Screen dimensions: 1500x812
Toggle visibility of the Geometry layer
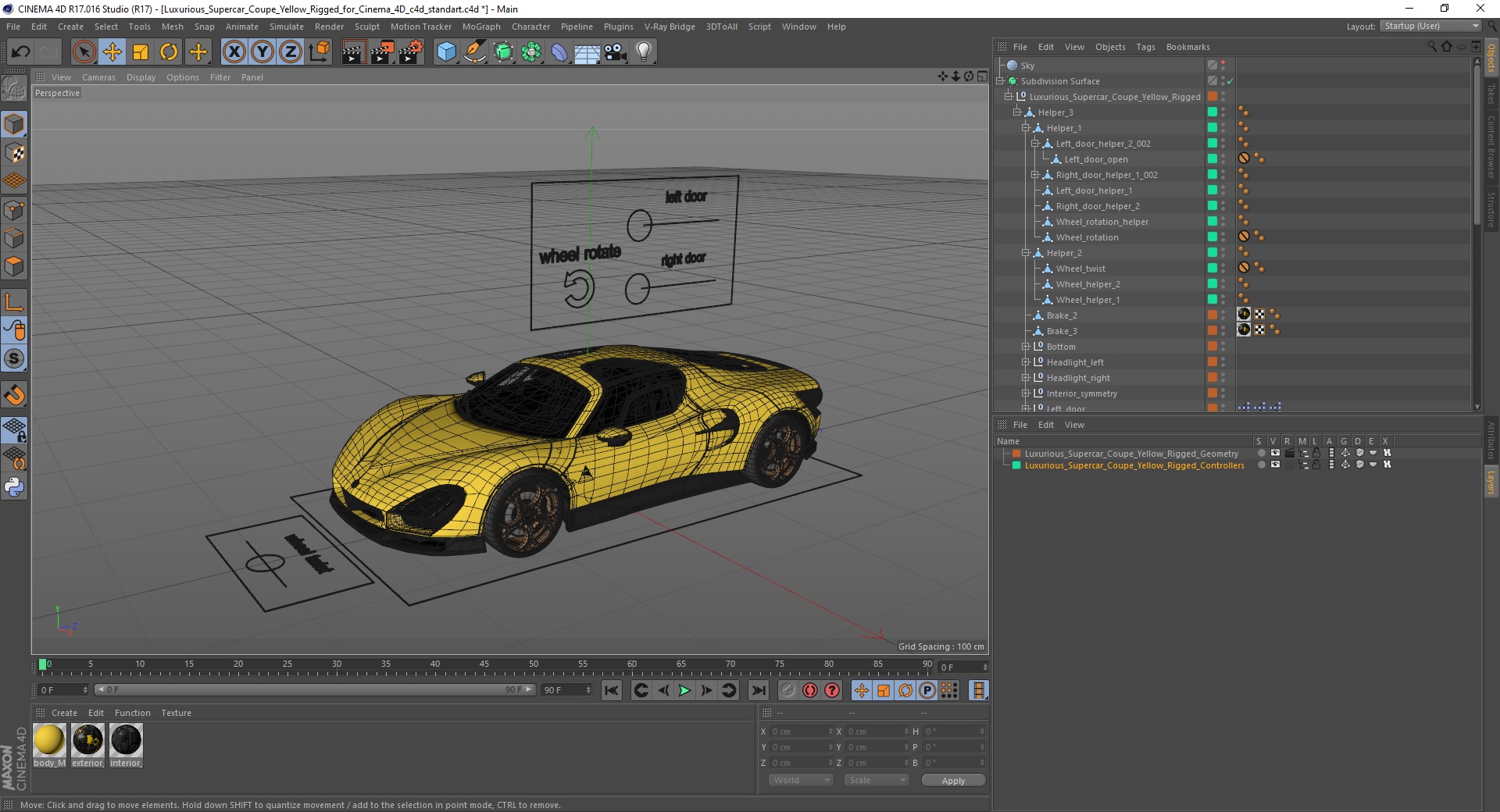(x=1275, y=453)
